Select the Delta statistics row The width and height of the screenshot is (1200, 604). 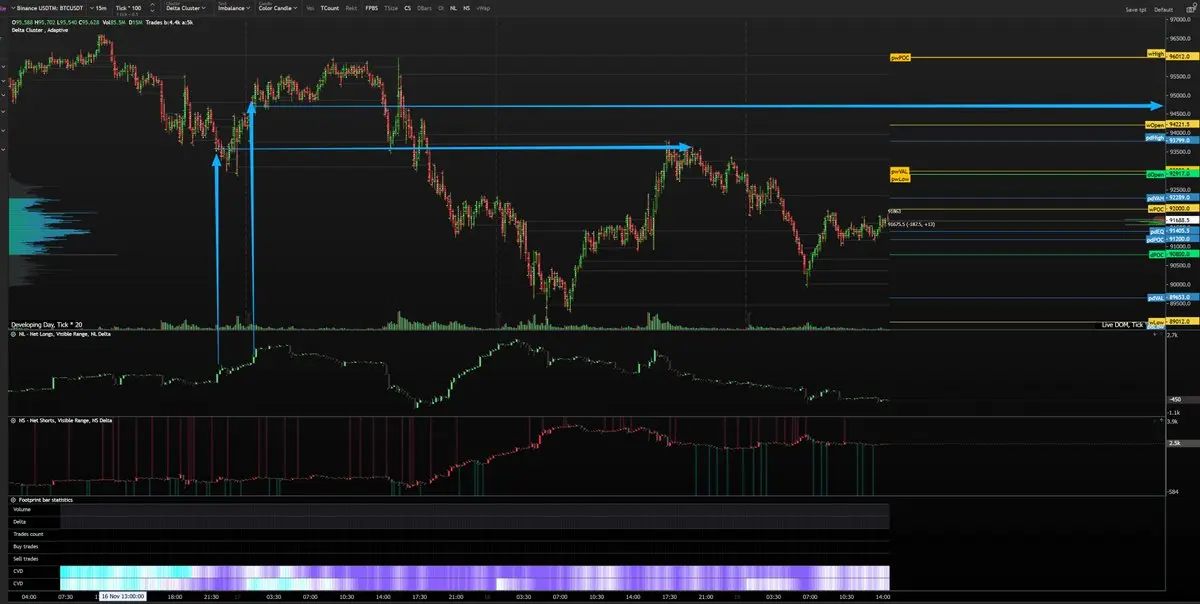[449, 522]
